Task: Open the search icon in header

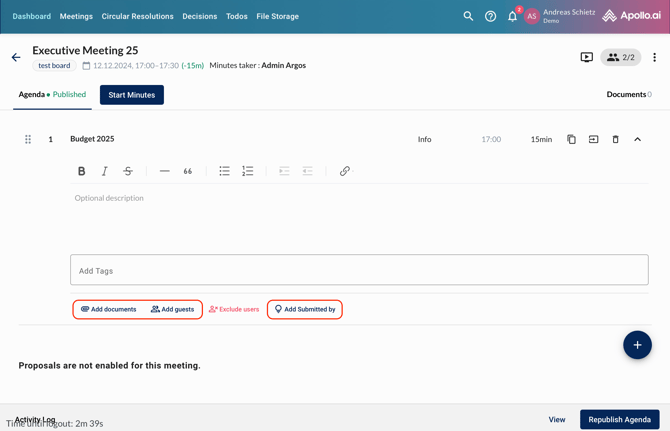Action: (x=468, y=16)
